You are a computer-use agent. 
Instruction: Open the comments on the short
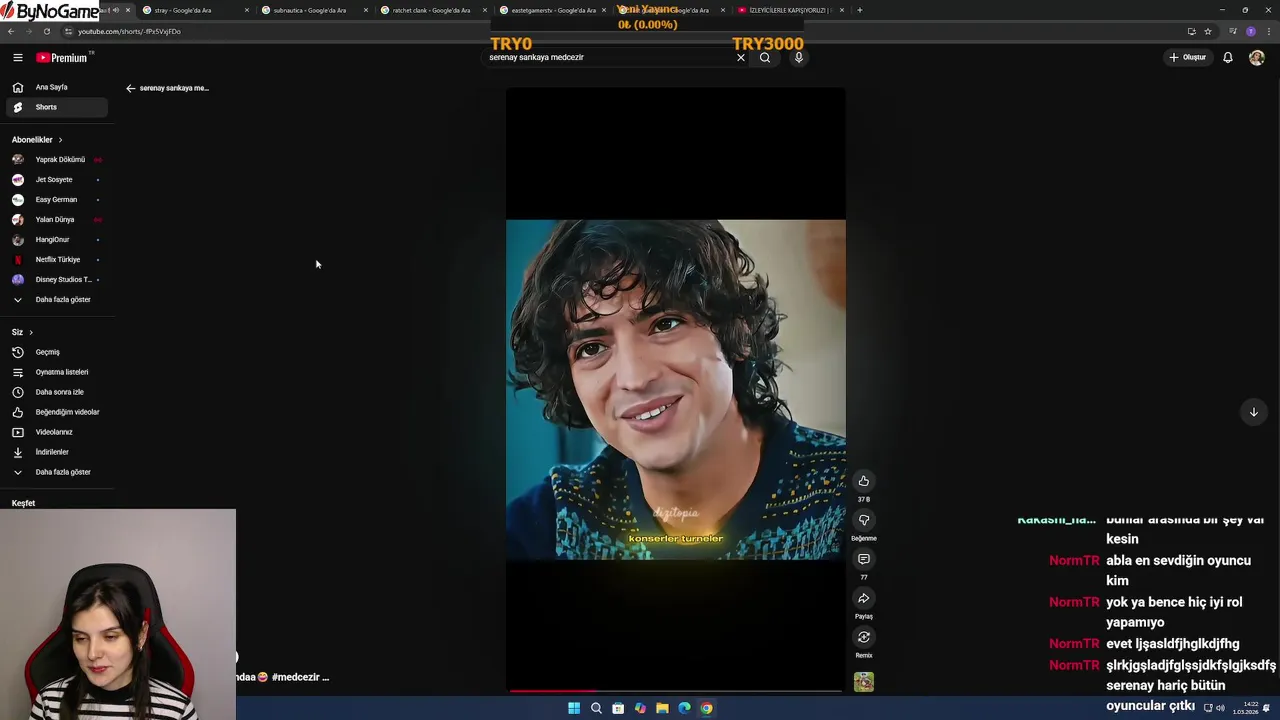coord(864,559)
